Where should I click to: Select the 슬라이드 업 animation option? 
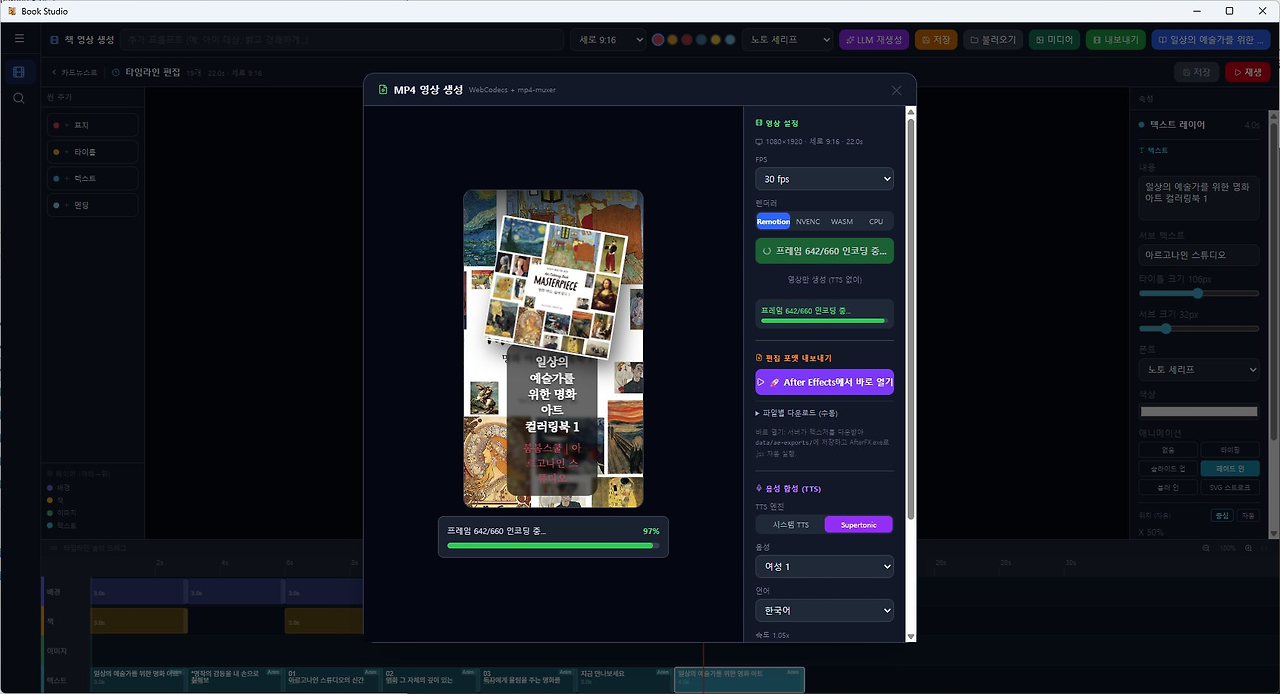1168,468
